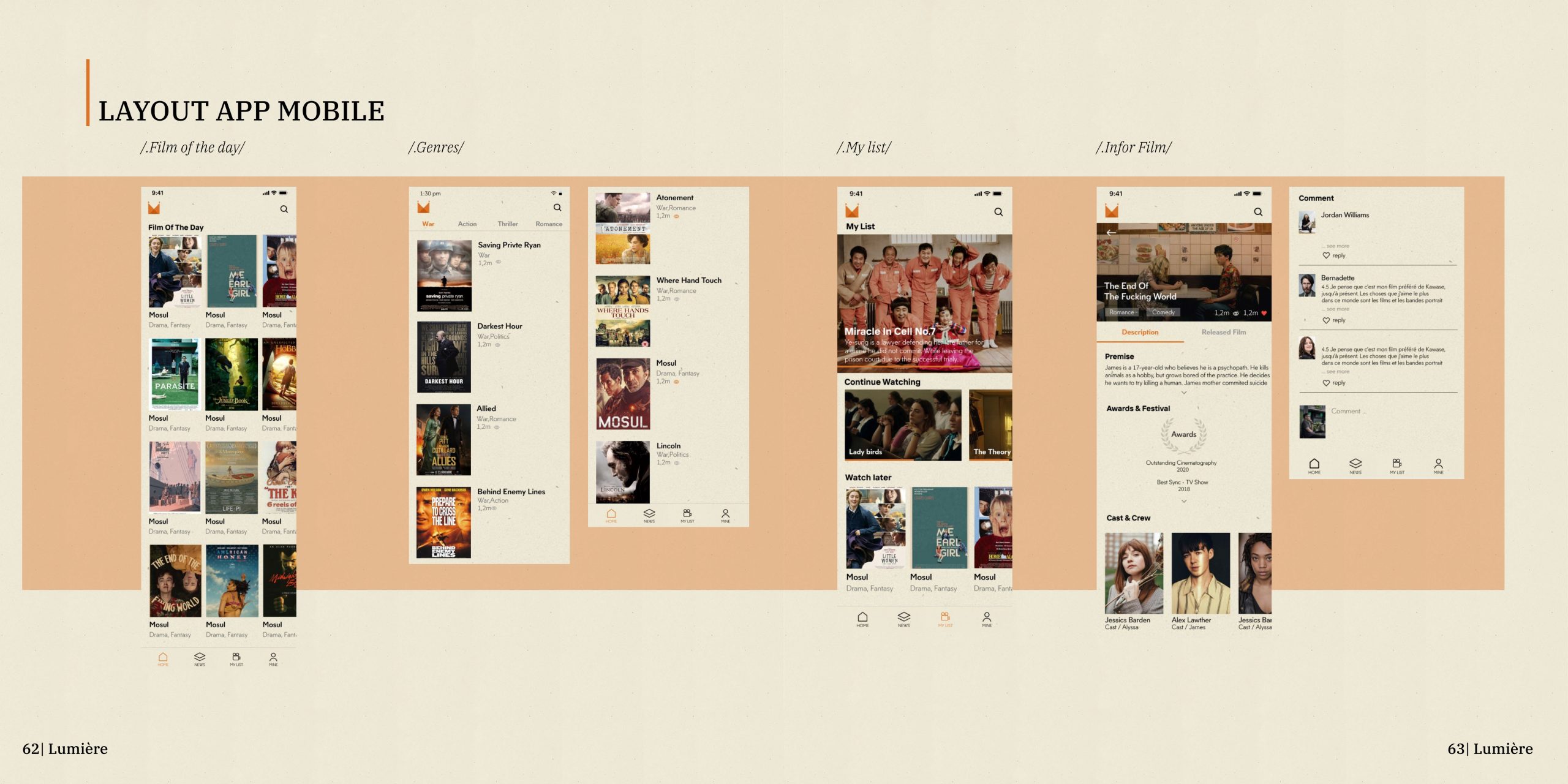Expand Jordan Williams comment via see more
Viewport: 1568px width, 784px height.
point(1336,246)
